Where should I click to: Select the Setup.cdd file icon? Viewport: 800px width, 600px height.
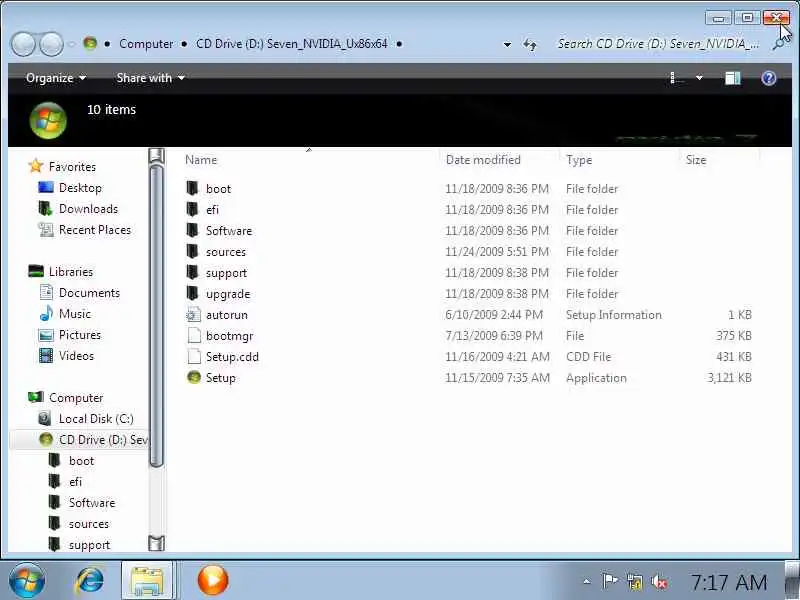click(193, 356)
